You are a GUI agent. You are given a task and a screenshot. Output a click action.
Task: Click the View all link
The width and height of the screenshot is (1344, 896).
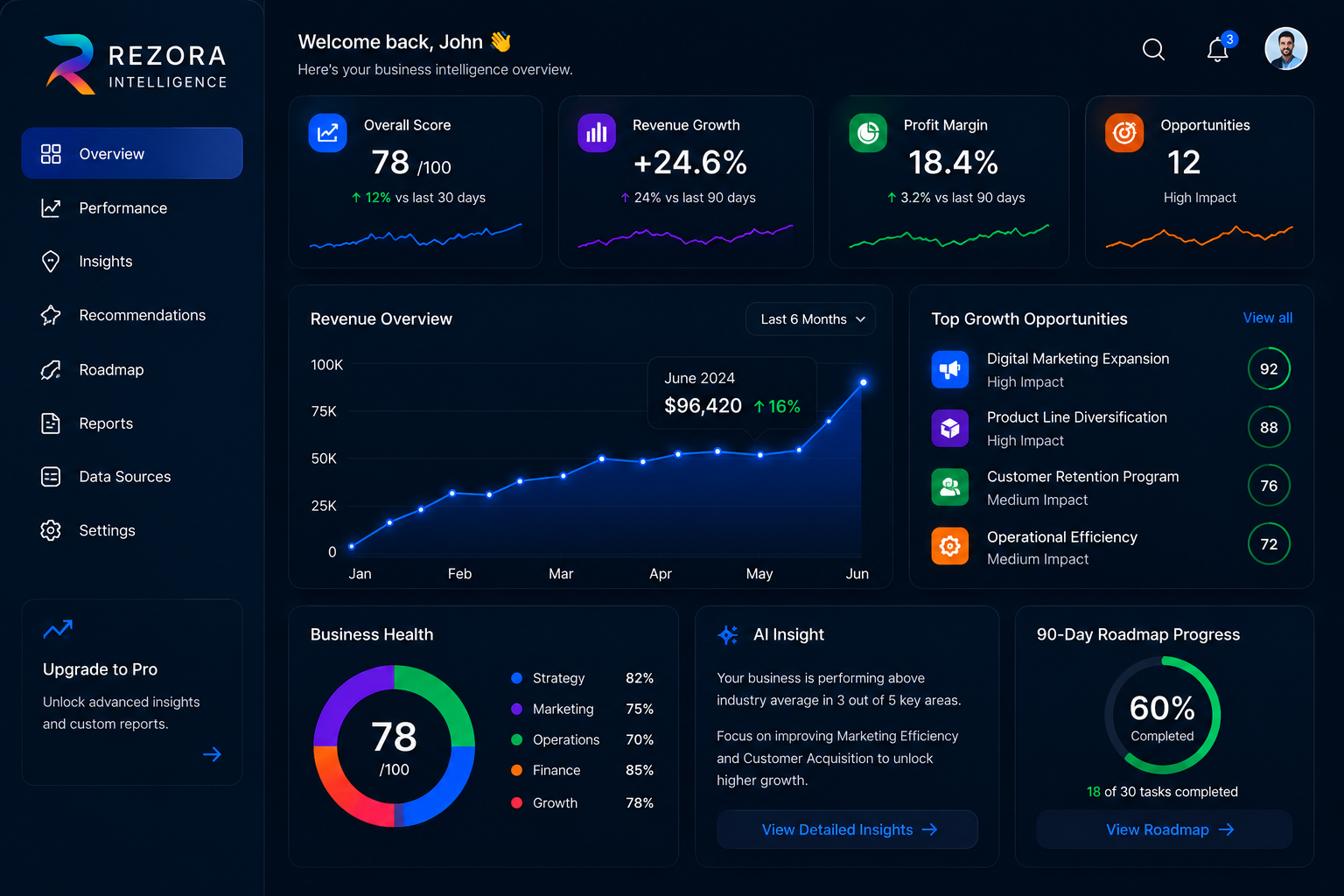click(x=1268, y=318)
